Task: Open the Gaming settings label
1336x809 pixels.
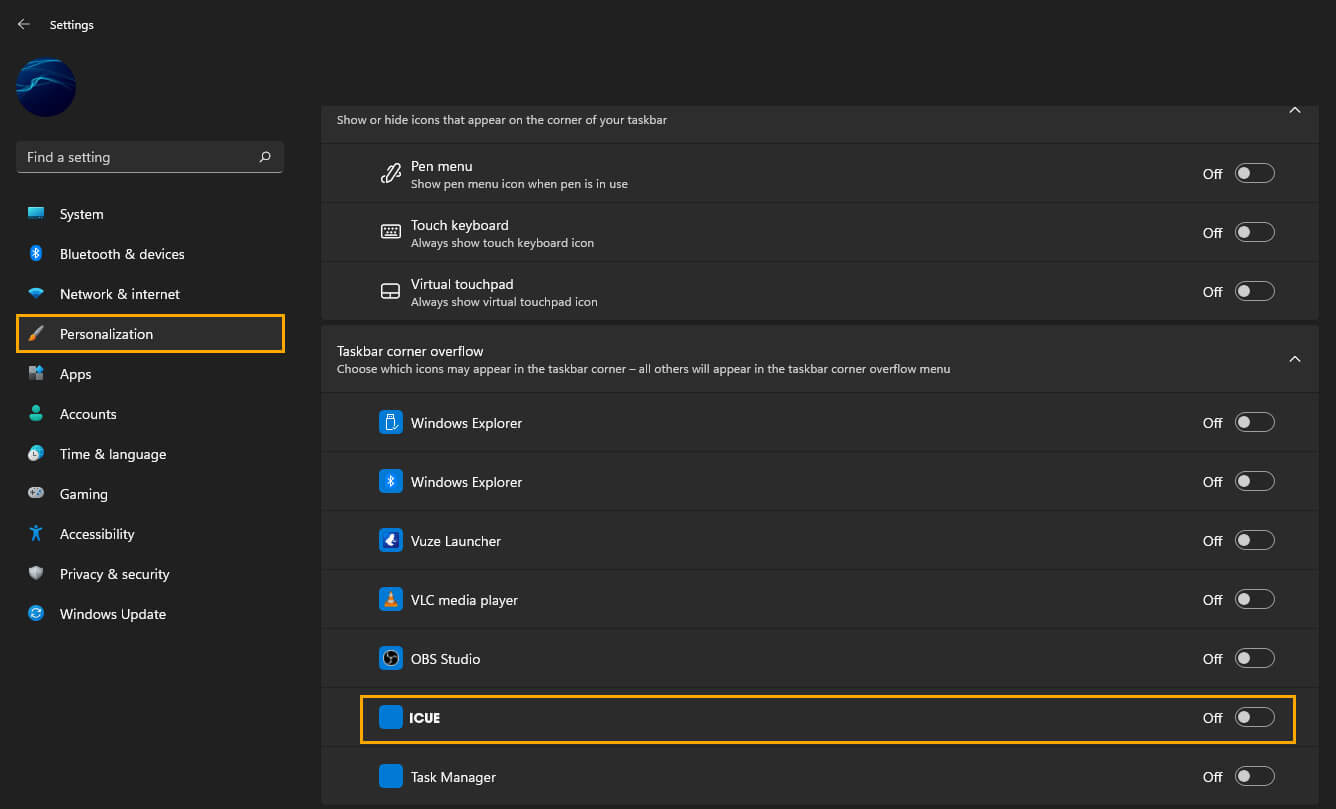Action: (x=83, y=494)
